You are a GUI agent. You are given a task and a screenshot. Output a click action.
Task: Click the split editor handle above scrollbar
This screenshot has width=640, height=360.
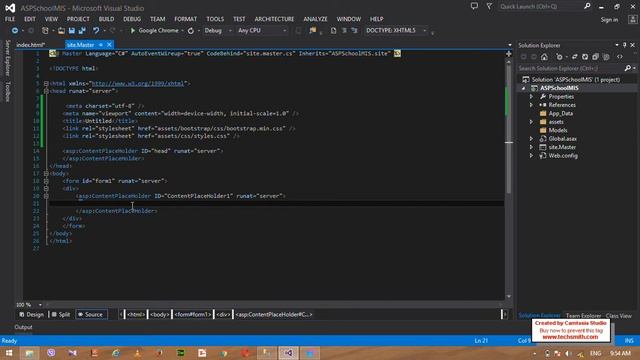pyautogui.click(x=509, y=54)
